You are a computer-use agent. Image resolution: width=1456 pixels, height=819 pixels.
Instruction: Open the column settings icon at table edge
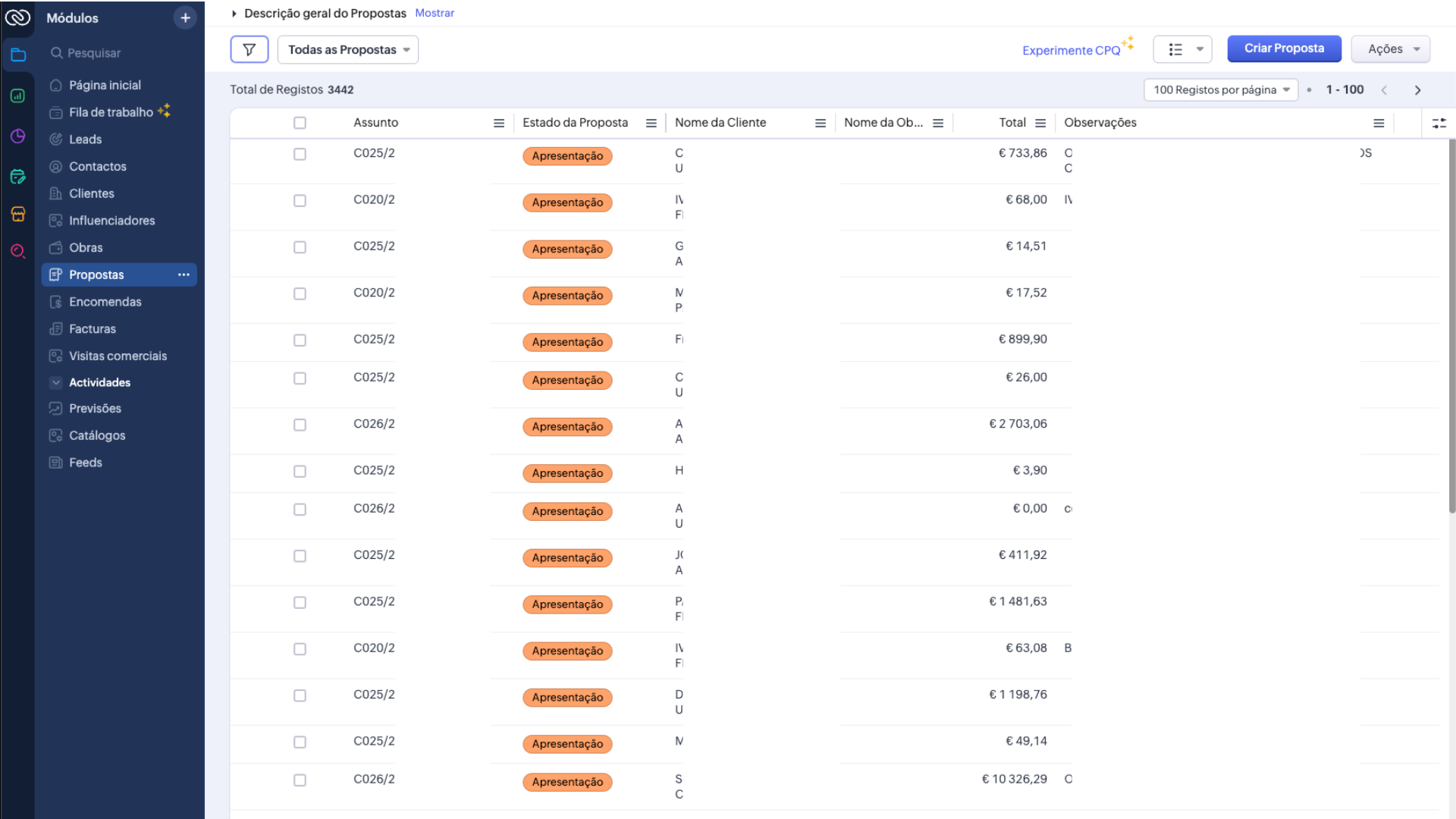(1439, 123)
